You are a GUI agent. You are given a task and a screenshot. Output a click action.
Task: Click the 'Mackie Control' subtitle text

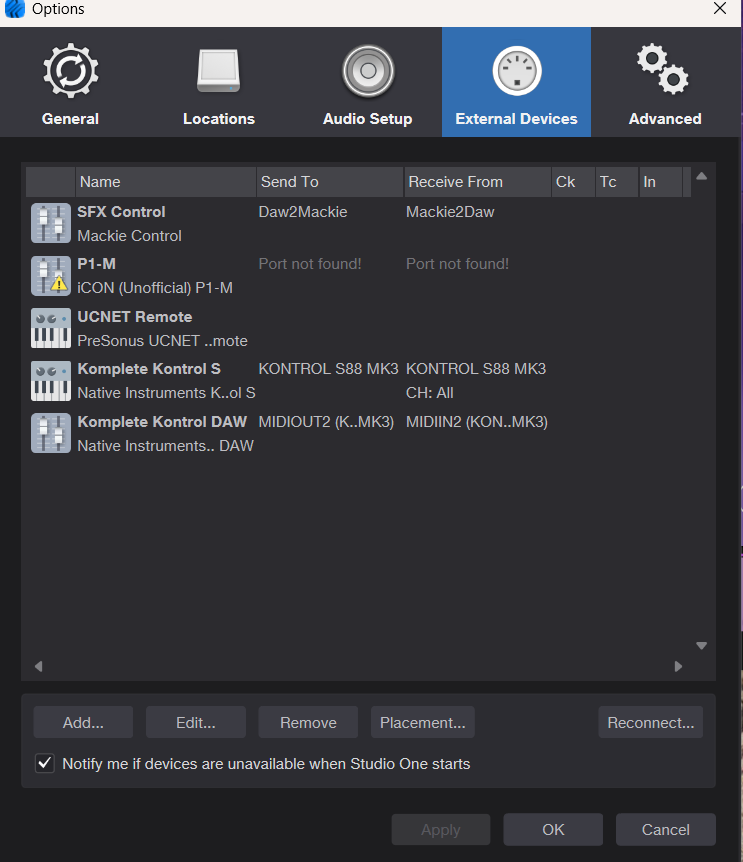pyautogui.click(x=129, y=236)
